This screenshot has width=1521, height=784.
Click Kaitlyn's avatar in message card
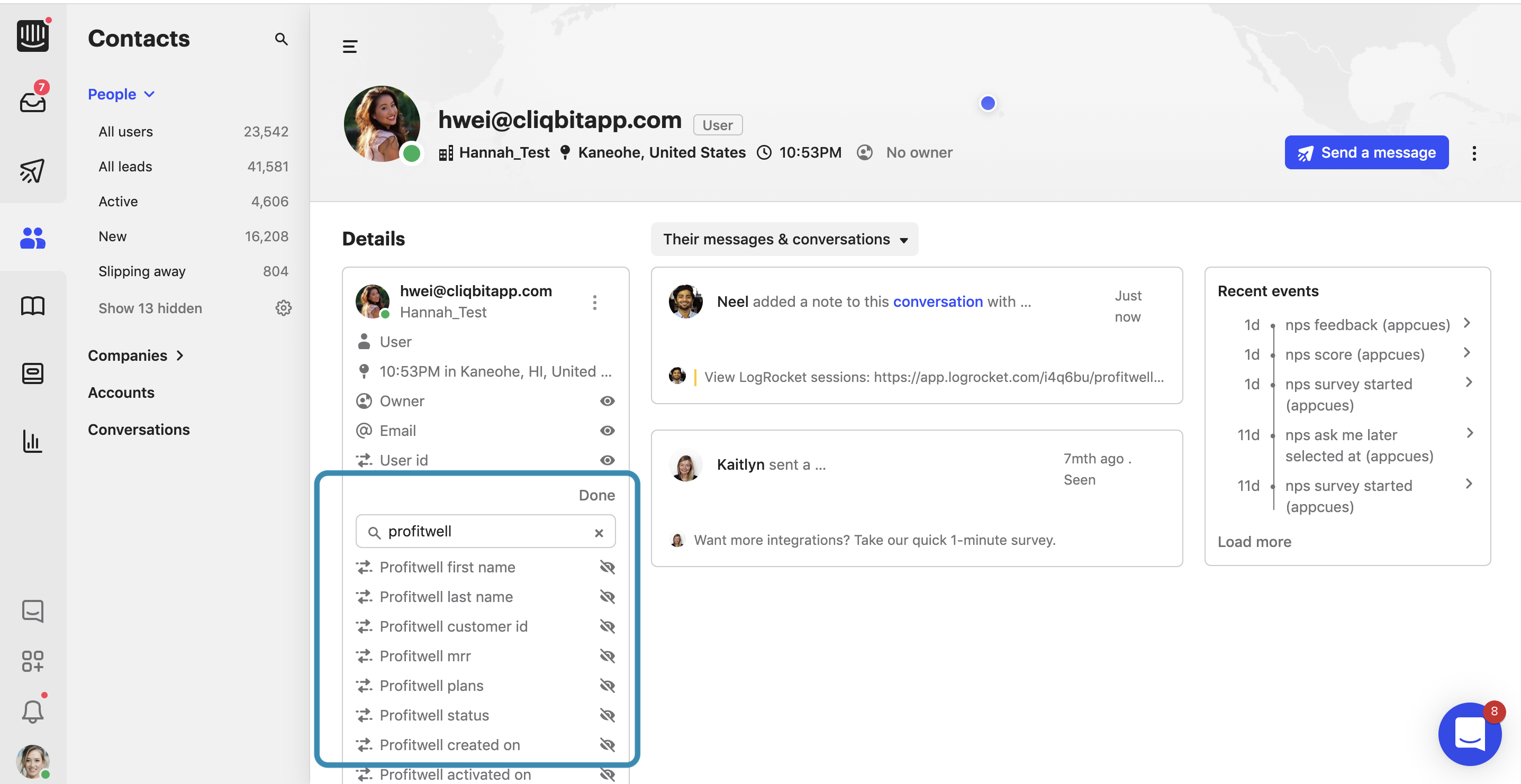[685, 465]
